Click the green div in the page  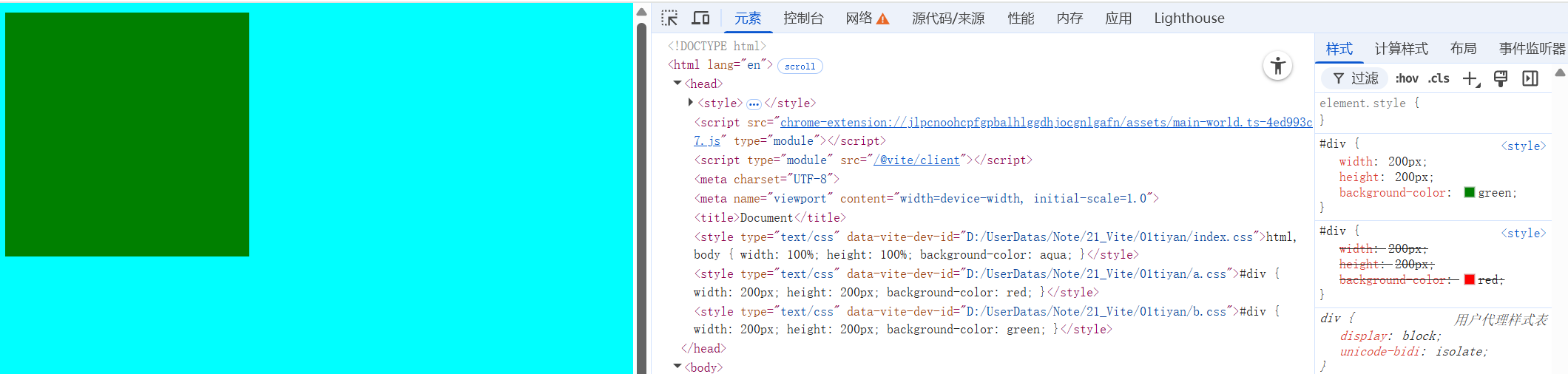click(127, 135)
